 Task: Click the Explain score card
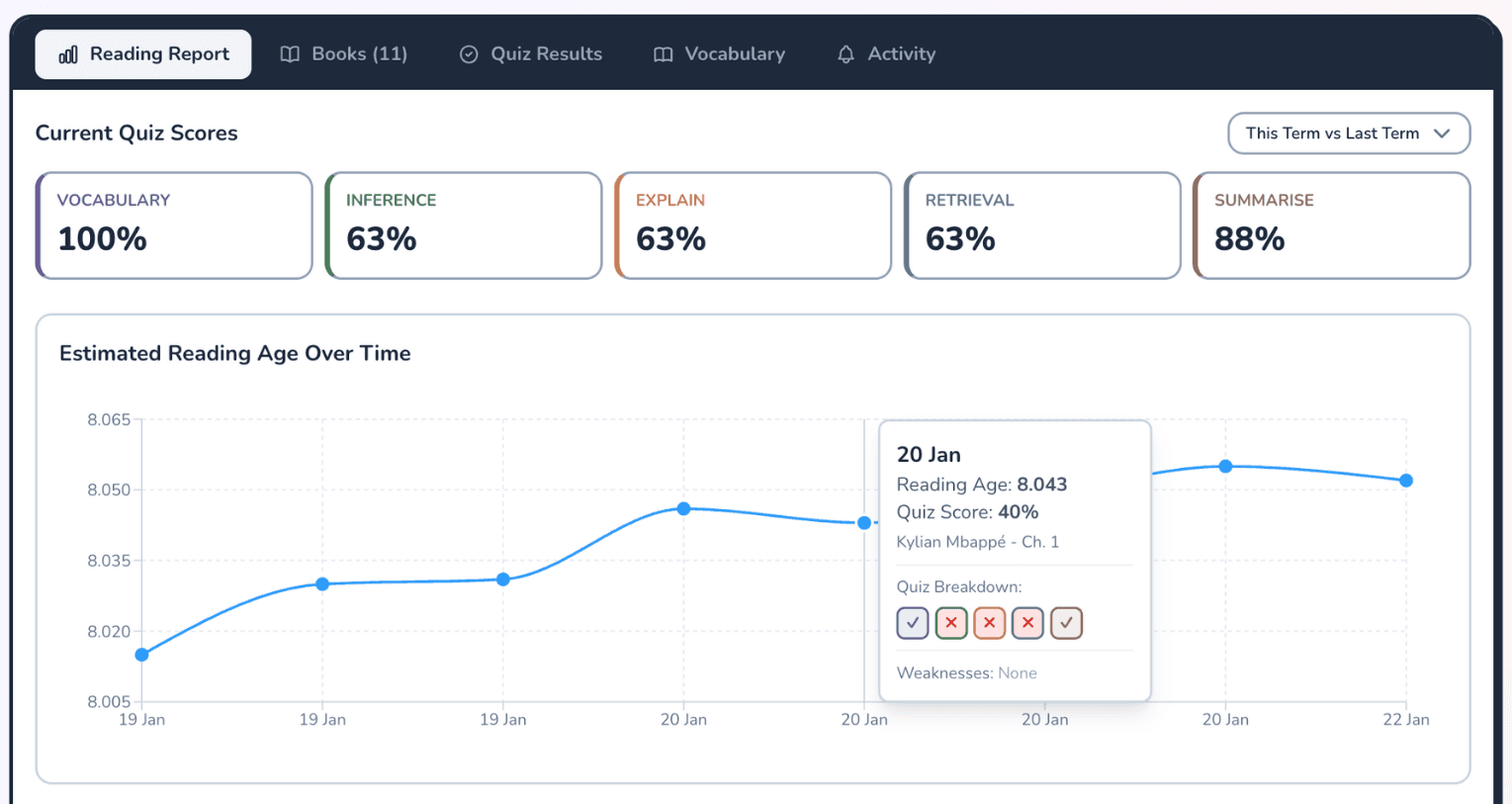pyautogui.click(x=753, y=225)
